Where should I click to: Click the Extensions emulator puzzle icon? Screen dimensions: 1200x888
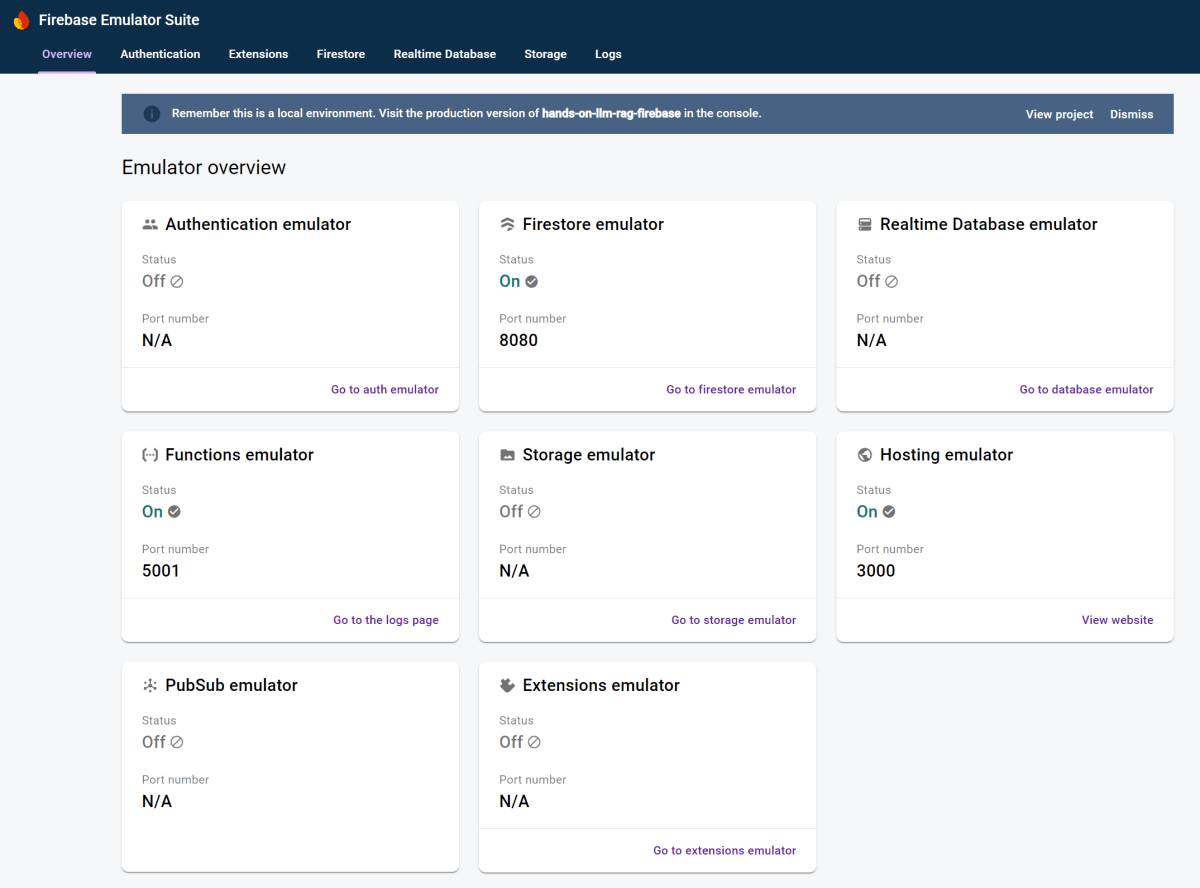507,685
